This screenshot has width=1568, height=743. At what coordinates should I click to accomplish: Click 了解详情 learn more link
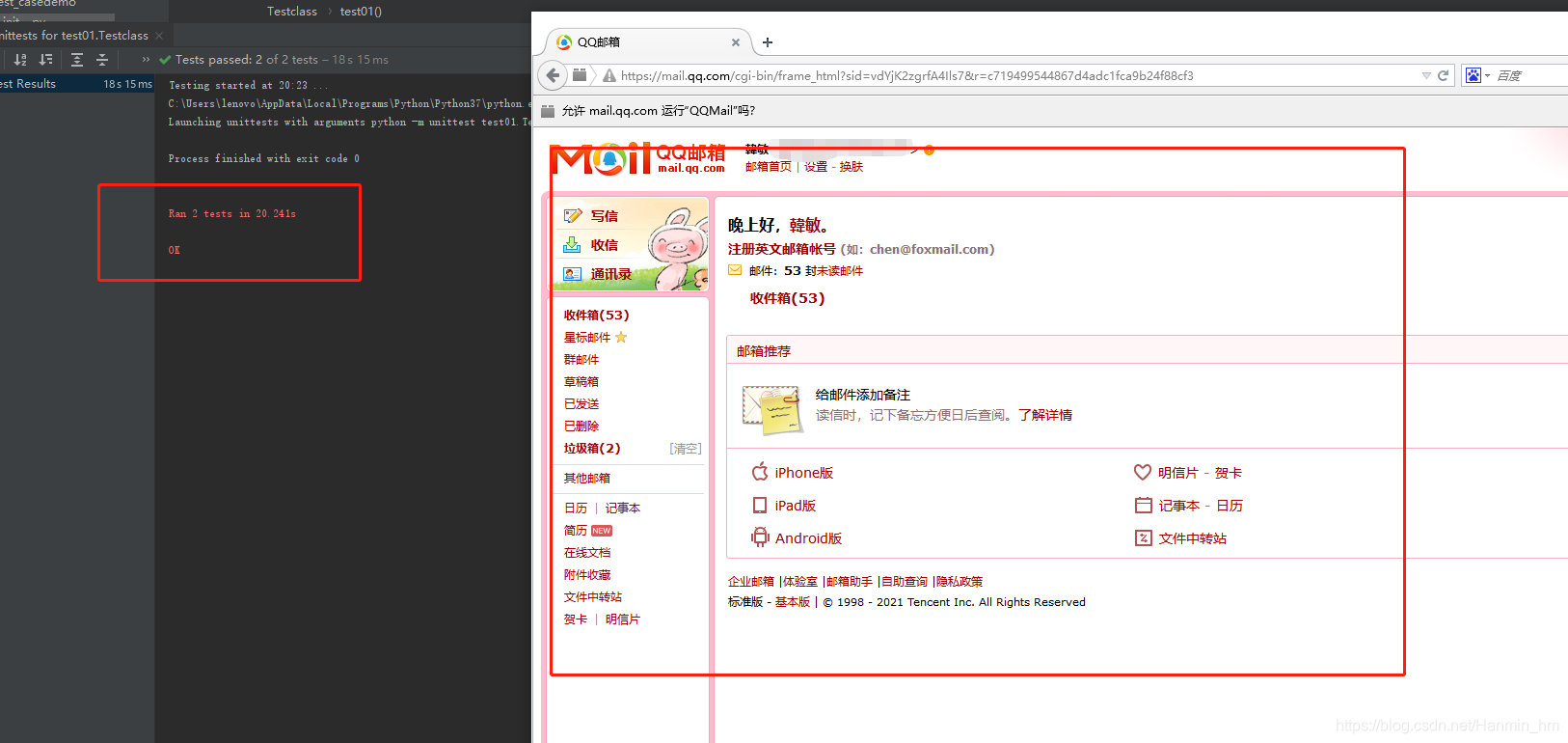(1045, 415)
